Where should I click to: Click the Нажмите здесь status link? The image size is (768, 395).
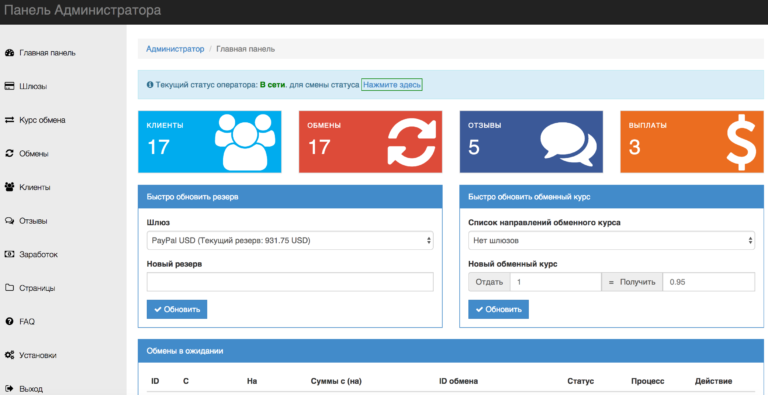tap(392, 85)
